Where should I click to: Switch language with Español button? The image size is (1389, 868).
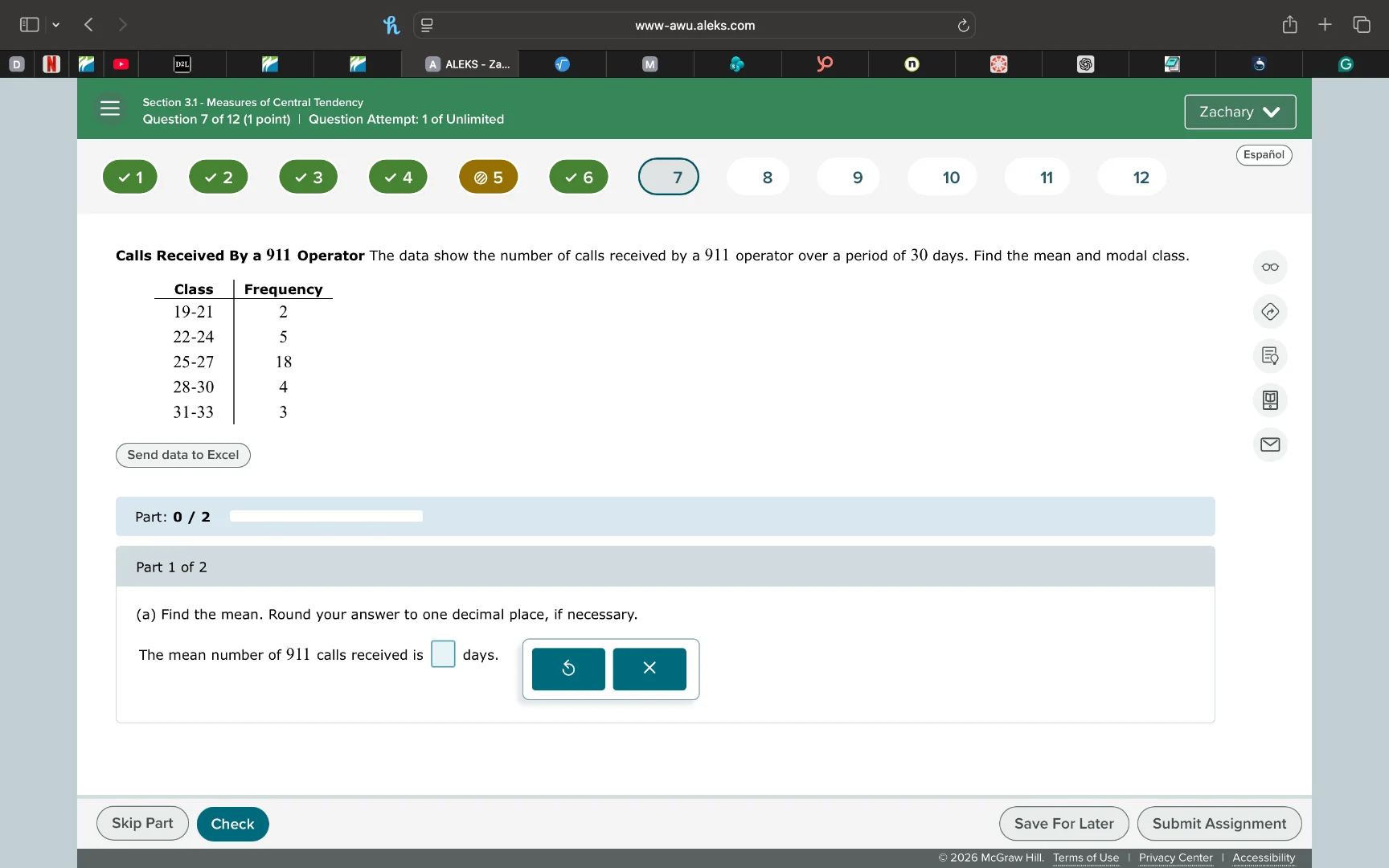click(1264, 155)
